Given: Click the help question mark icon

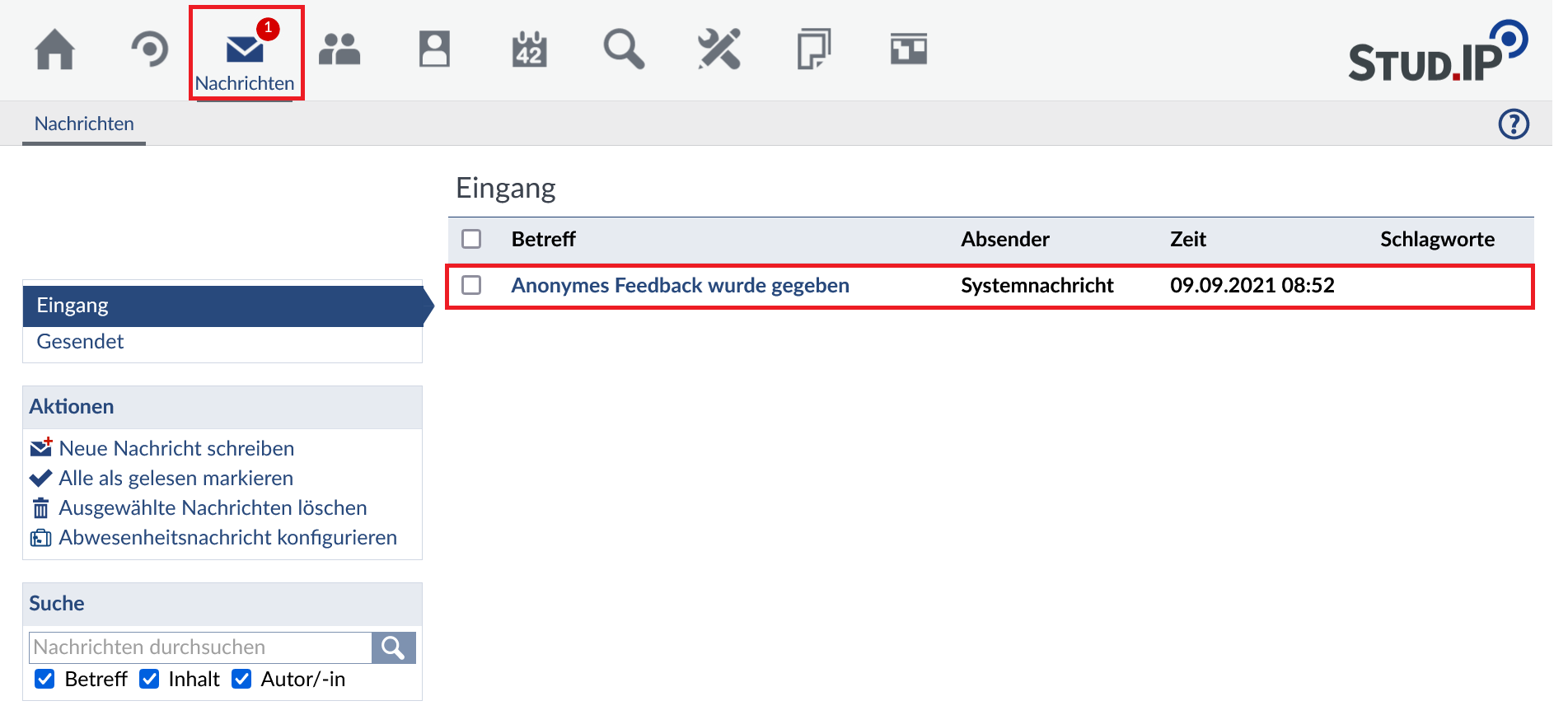Looking at the screenshot, I should click(x=1514, y=124).
